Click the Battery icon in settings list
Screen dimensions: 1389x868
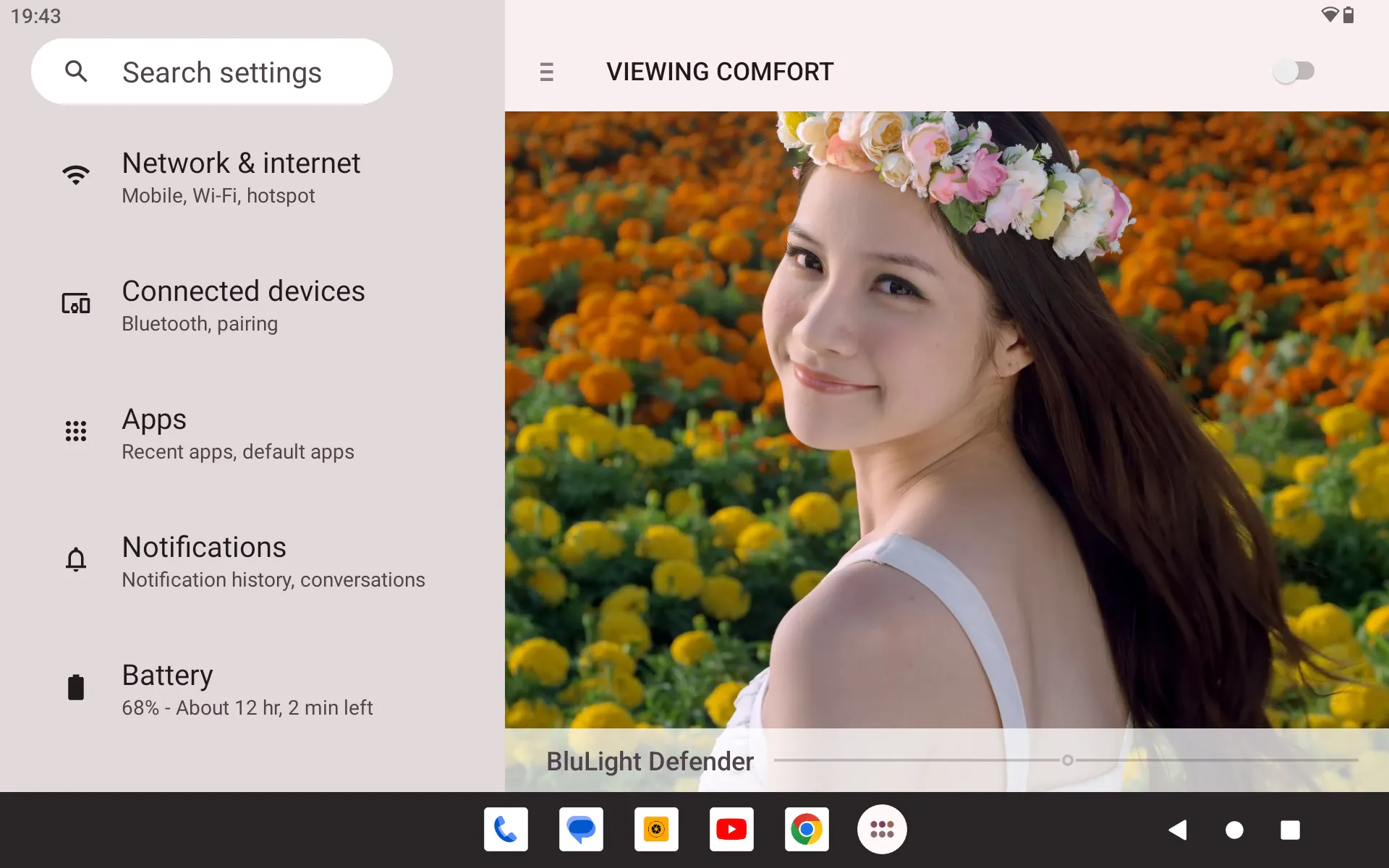pos(76,687)
